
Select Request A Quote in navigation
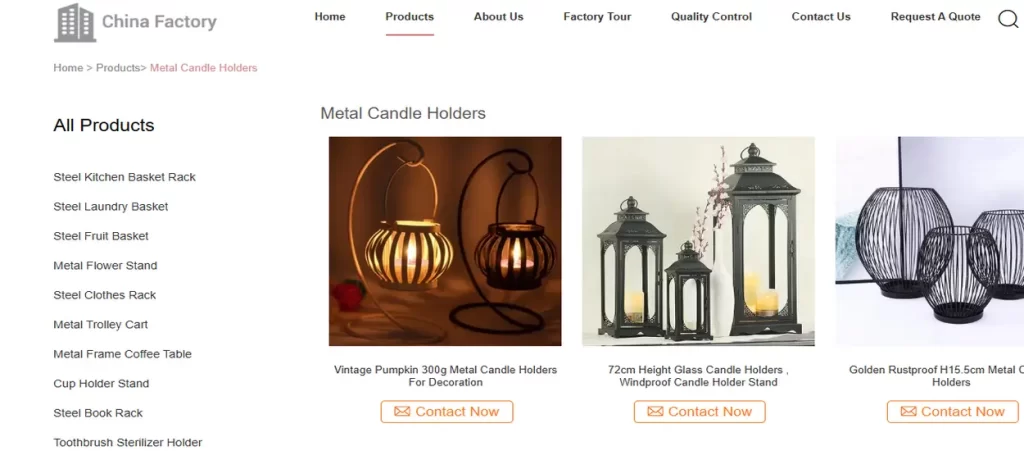[935, 17]
